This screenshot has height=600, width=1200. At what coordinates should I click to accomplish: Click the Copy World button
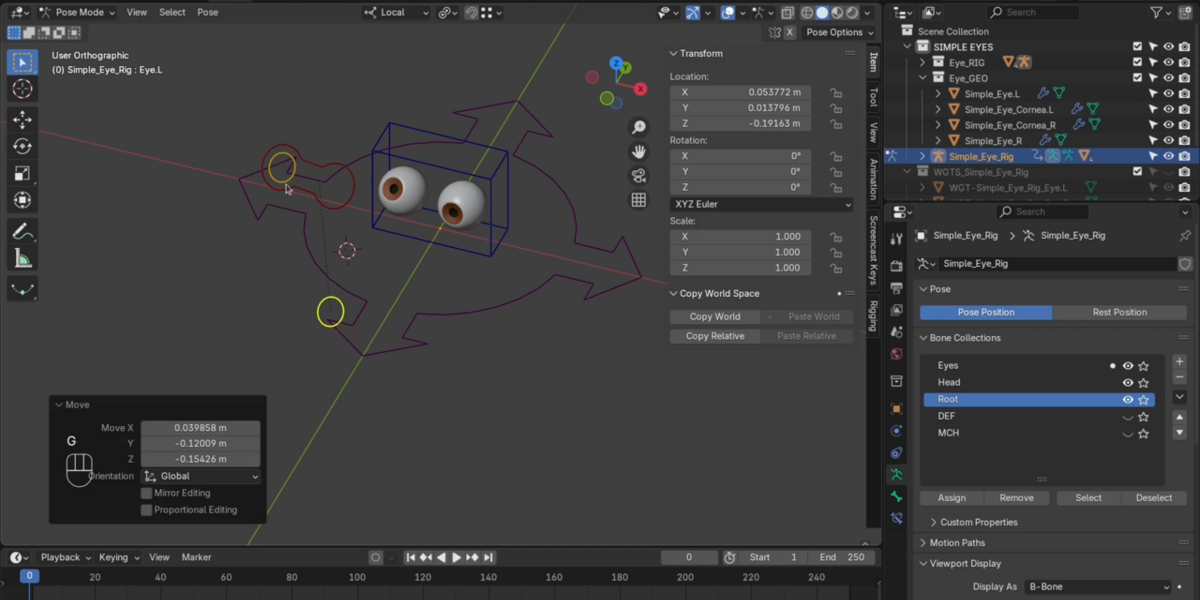[x=715, y=317]
